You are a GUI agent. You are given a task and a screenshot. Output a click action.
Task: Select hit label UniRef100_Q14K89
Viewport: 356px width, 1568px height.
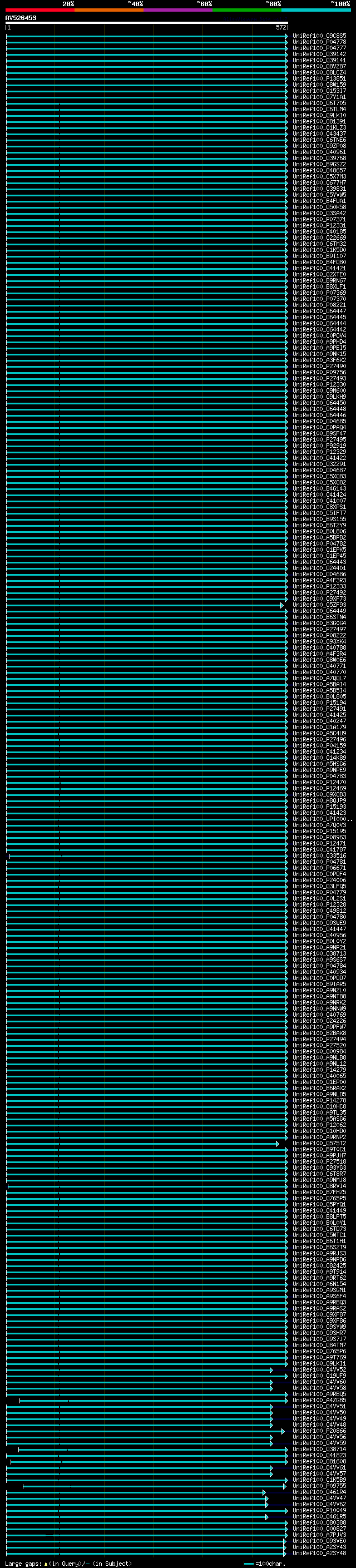tap(319, 758)
